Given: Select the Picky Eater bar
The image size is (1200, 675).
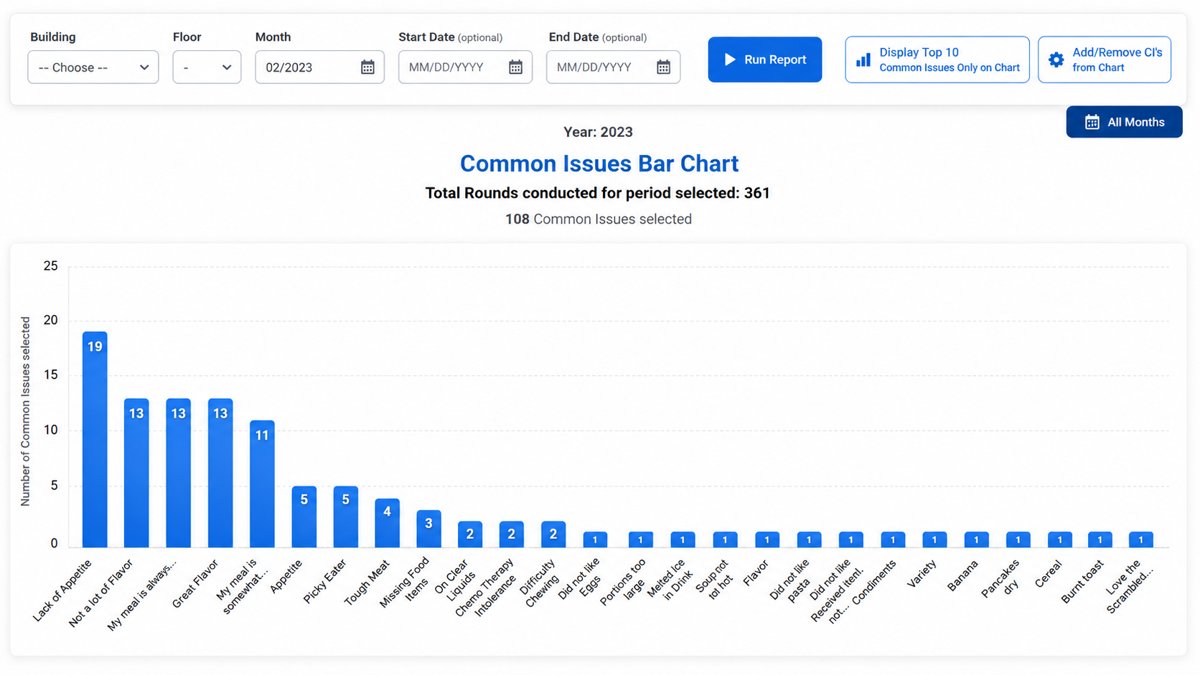Looking at the screenshot, I should point(345,517).
